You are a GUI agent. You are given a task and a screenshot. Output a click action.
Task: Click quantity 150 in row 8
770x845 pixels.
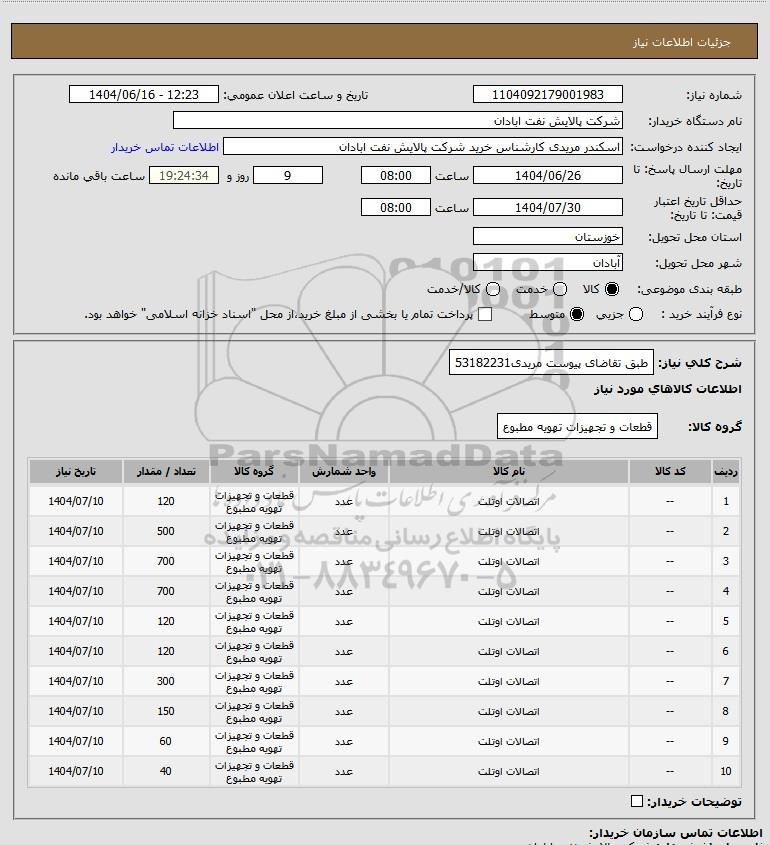point(166,711)
